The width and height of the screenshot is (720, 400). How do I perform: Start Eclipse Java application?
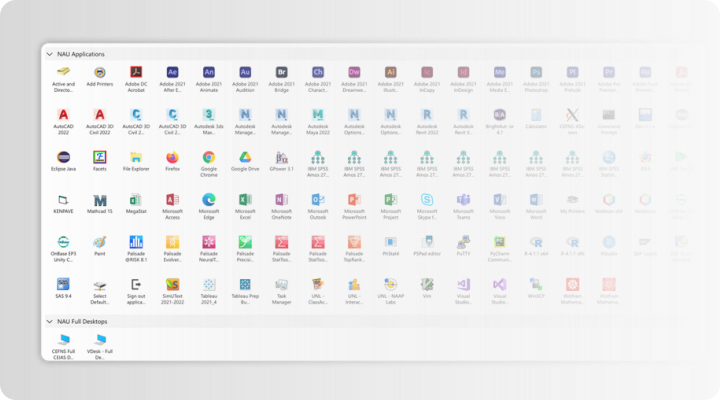[x=64, y=158]
